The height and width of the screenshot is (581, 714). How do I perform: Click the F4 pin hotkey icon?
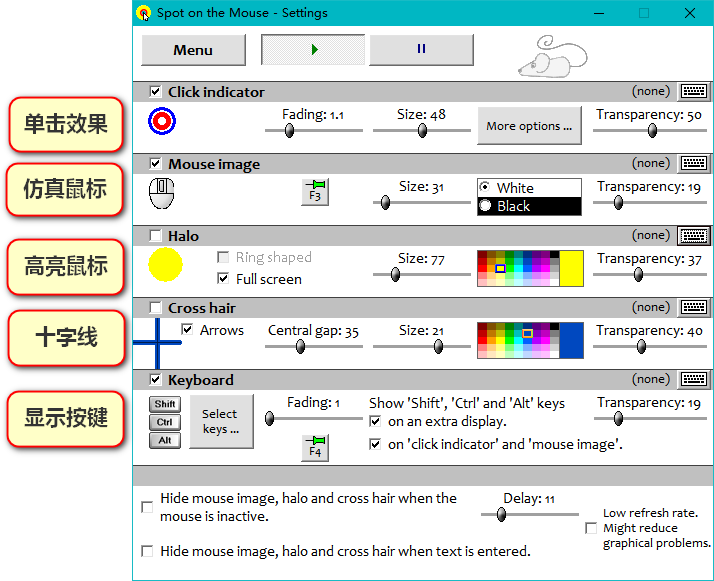click(x=315, y=447)
